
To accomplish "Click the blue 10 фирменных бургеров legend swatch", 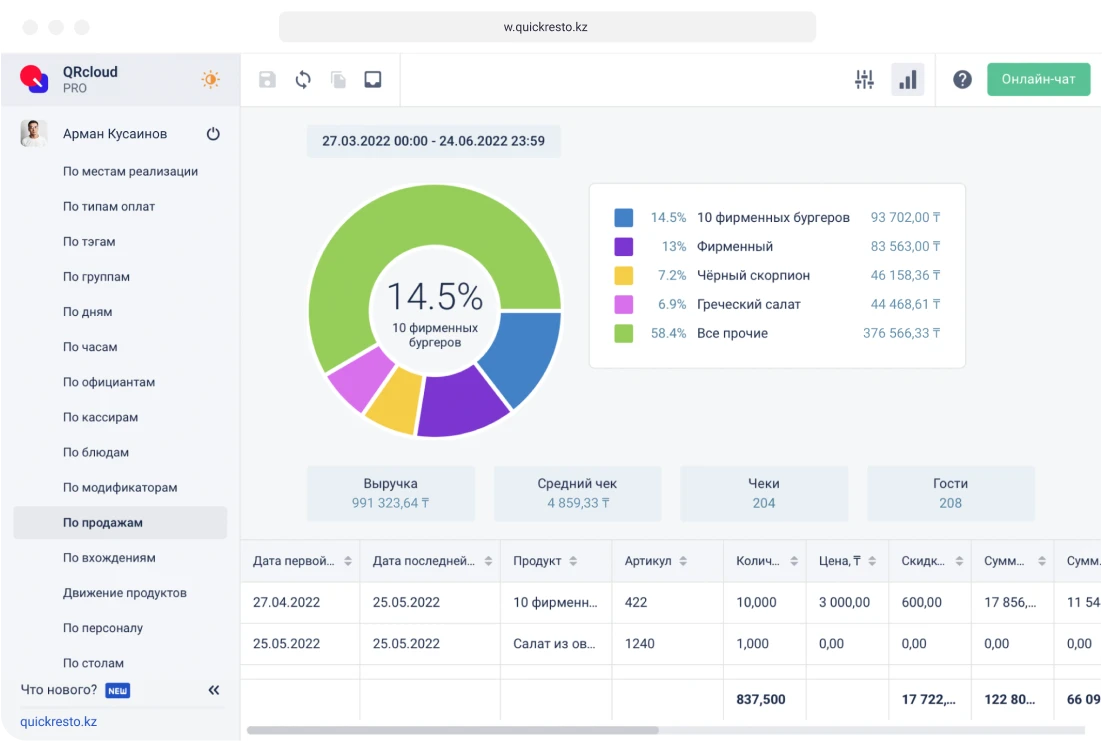I will click(623, 218).
